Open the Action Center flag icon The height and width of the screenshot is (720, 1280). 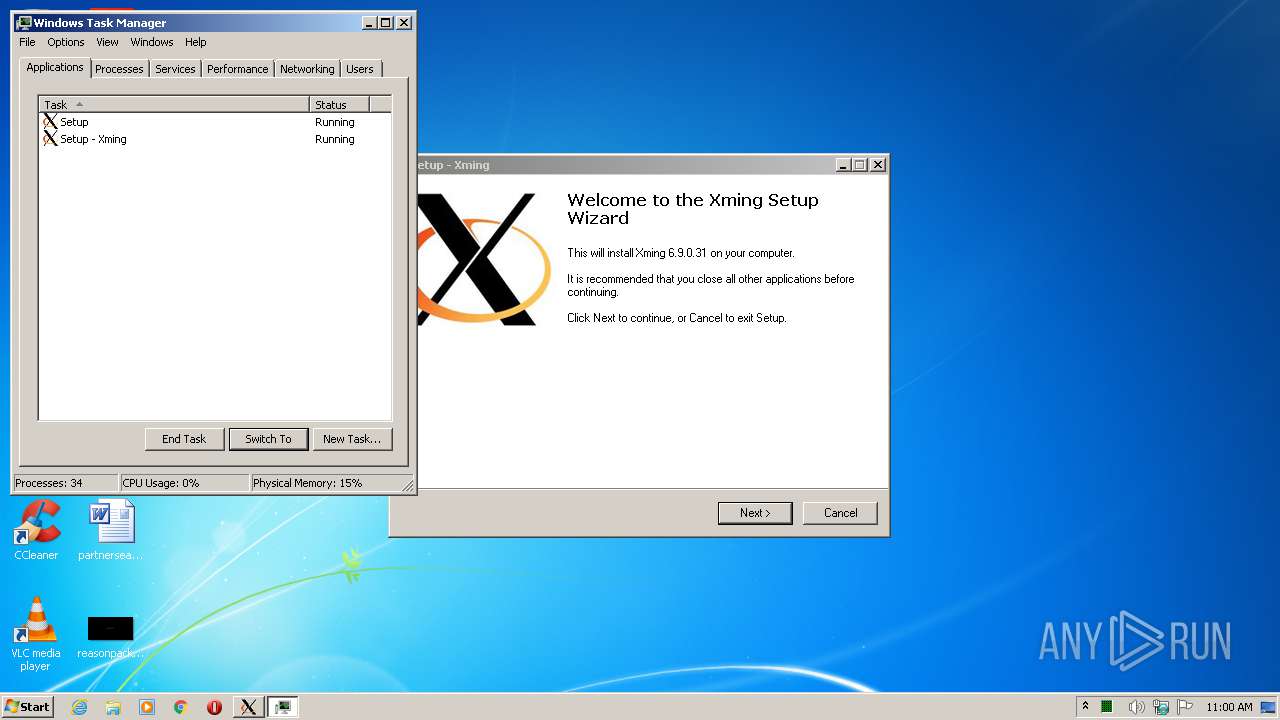[x=1185, y=707]
